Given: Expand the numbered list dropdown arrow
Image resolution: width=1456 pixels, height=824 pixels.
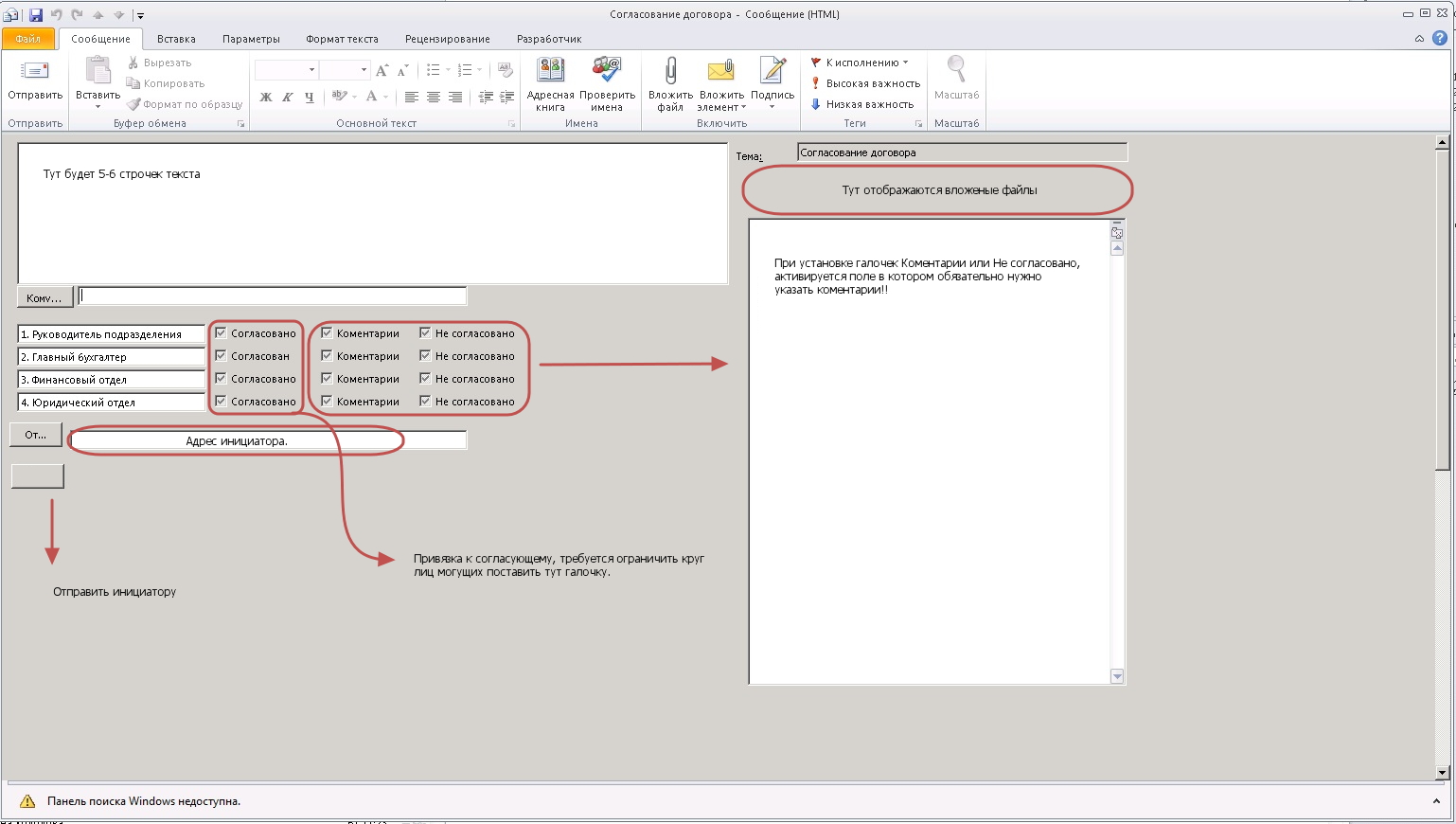Looking at the screenshot, I should pos(479,70).
